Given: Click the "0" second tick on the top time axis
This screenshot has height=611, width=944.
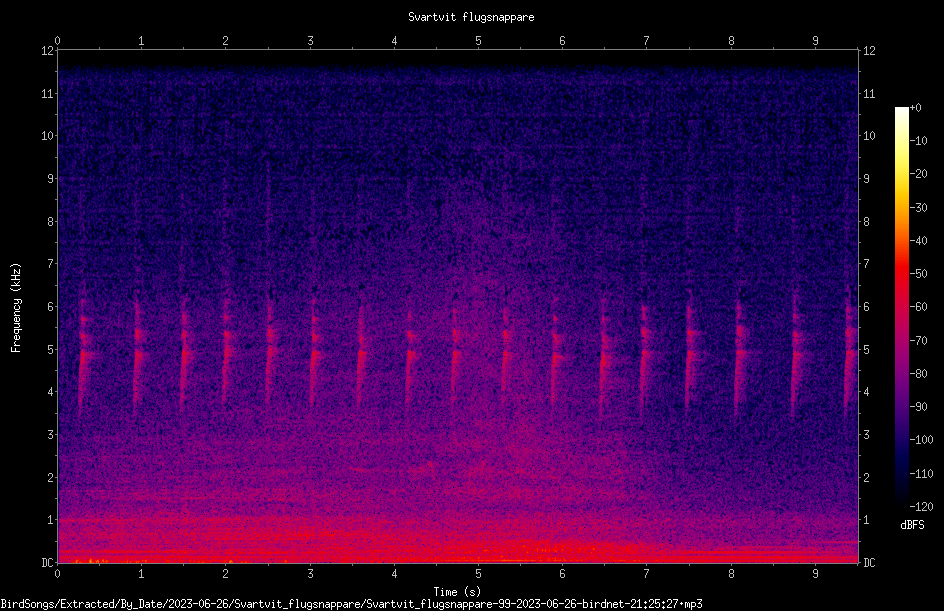Looking at the screenshot, I should 57,41.
